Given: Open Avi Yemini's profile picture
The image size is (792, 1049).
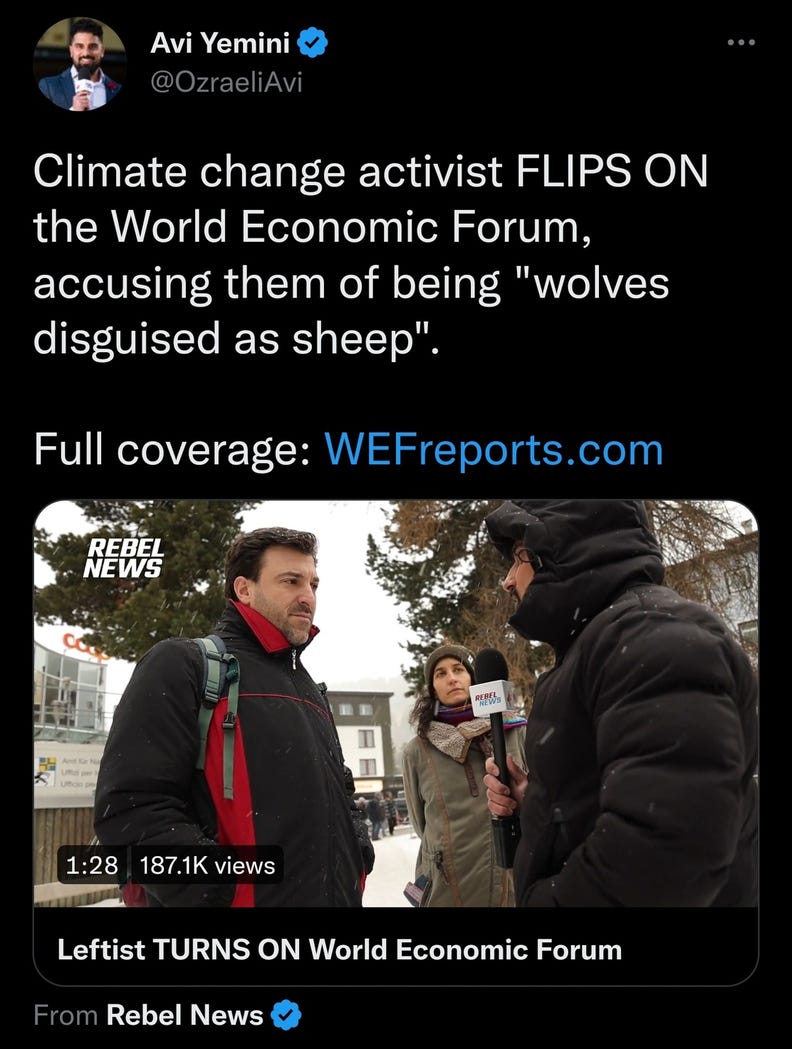Looking at the screenshot, I should (80, 64).
